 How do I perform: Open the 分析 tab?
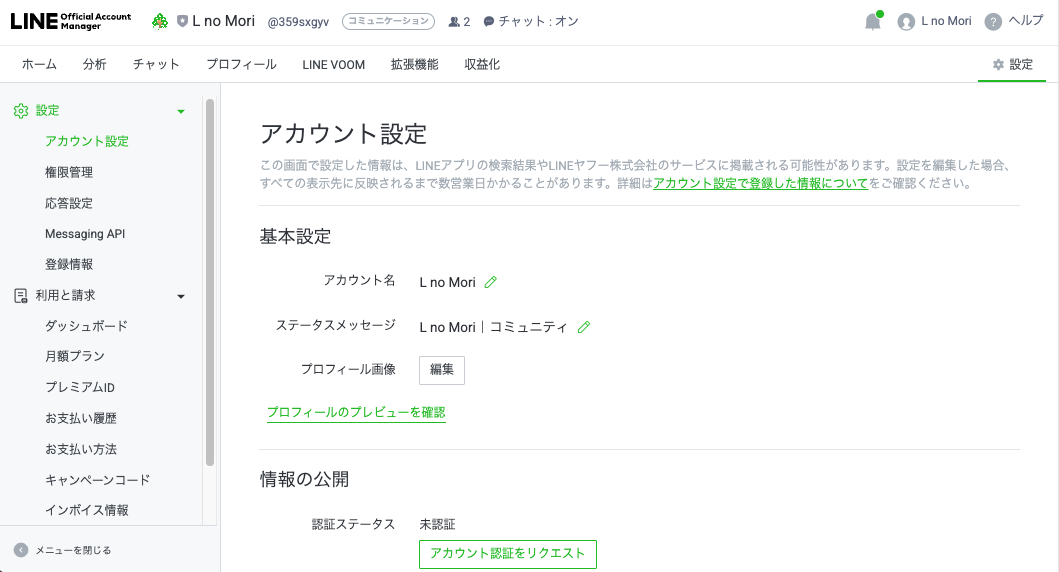point(95,64)
